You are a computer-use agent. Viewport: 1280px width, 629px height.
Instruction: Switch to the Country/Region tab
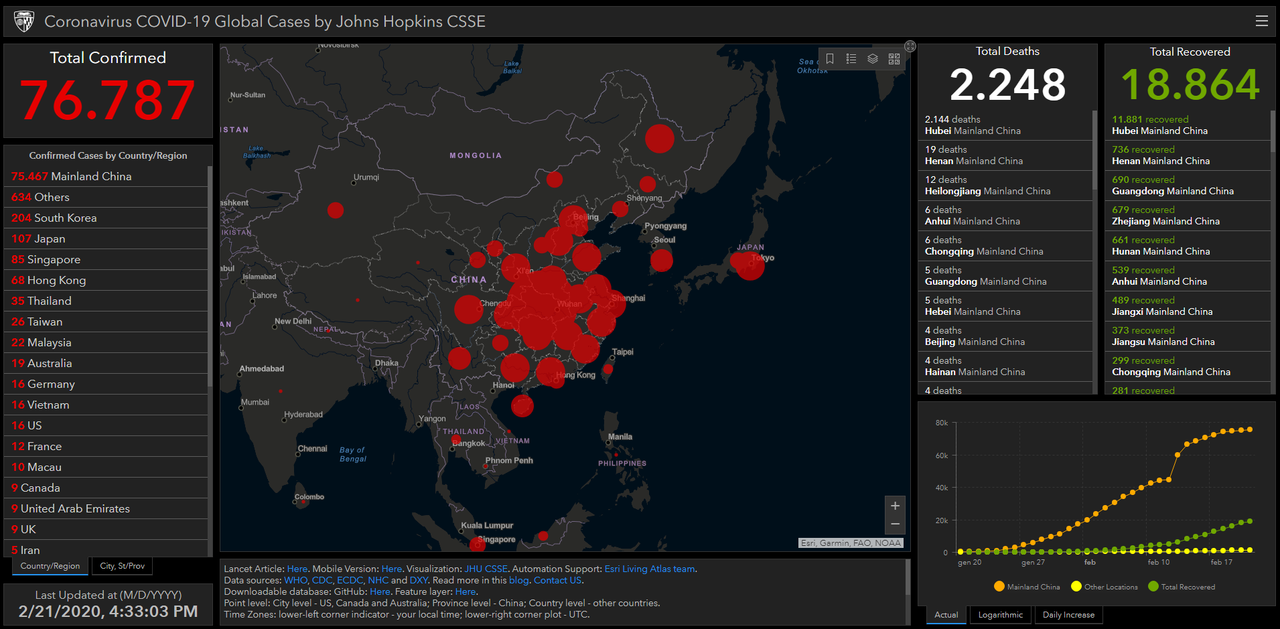click(x=50, y=566)
